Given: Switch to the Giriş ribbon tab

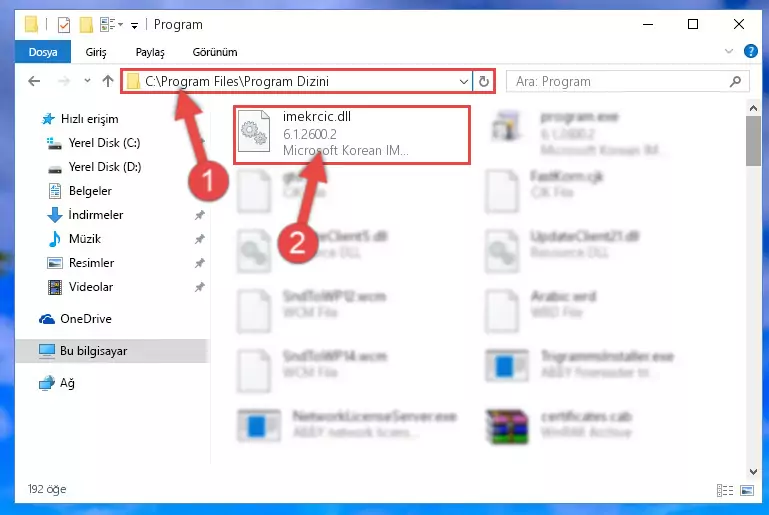Looking at the screenshot, I should pos(96,52).
